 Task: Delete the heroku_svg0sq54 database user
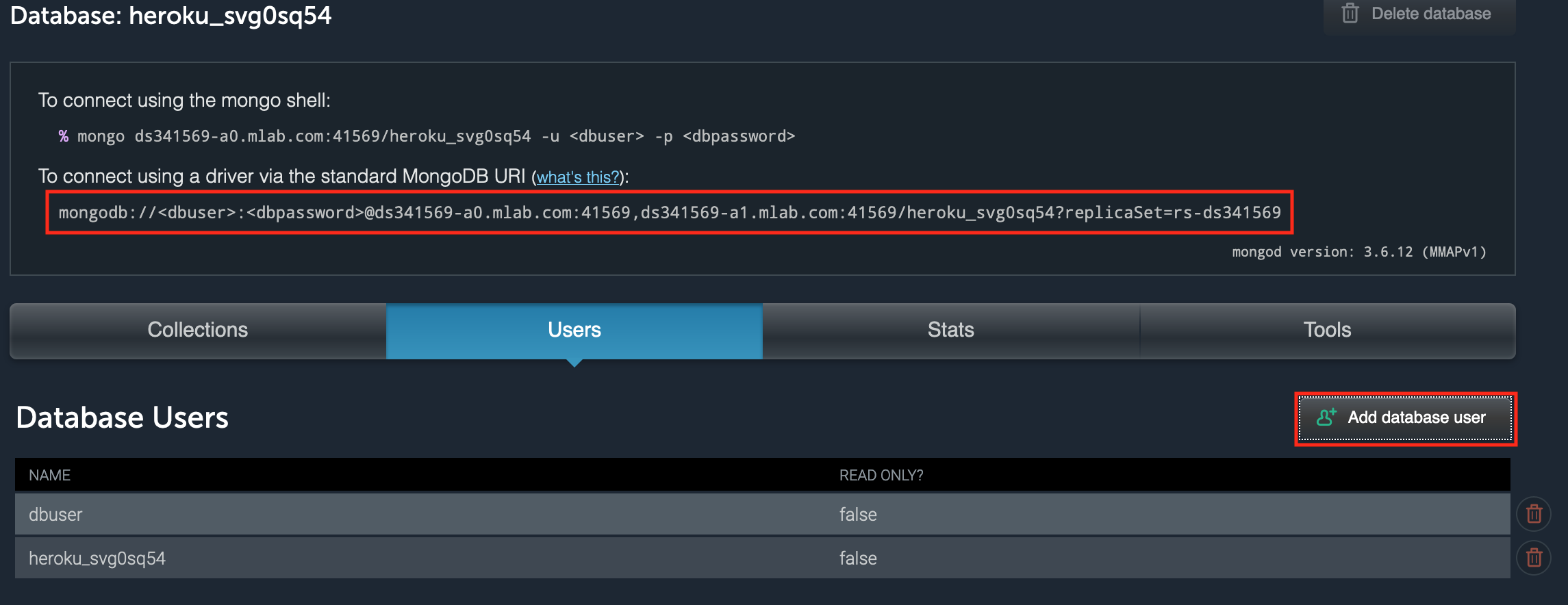[1534, 558]
